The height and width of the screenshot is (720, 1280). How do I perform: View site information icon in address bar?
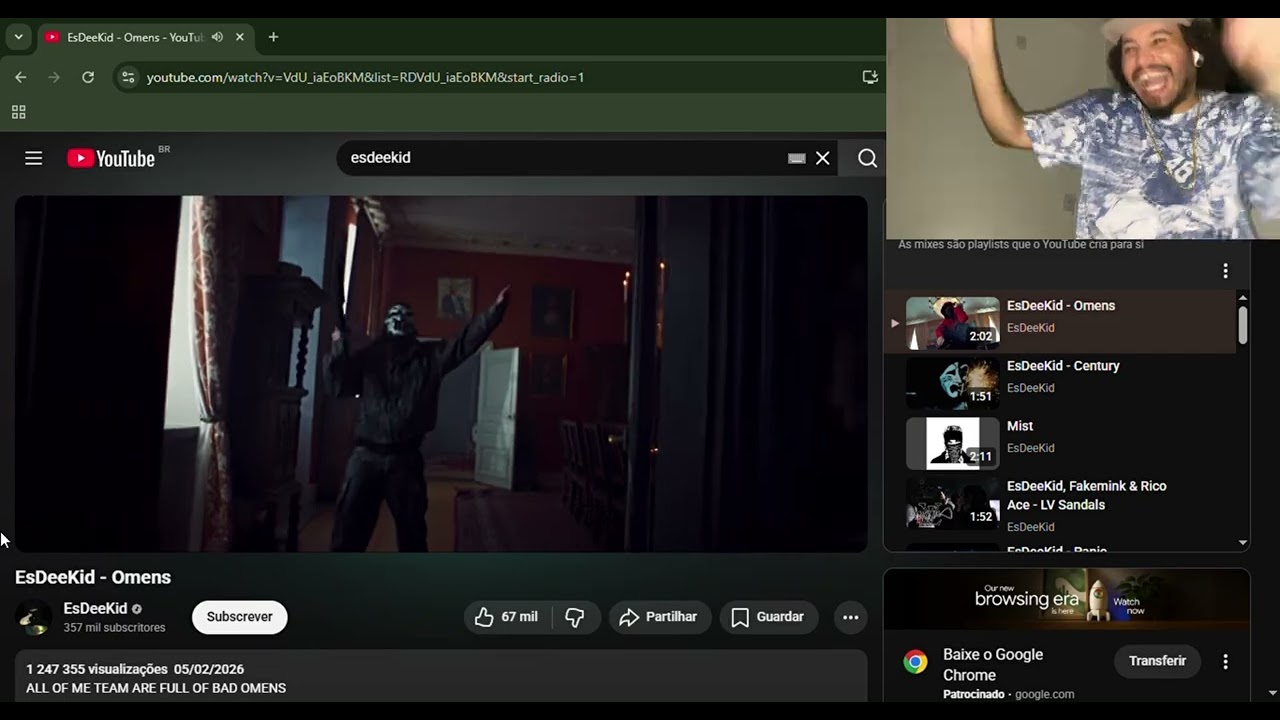pyautogui.click(x=127, y=77)
